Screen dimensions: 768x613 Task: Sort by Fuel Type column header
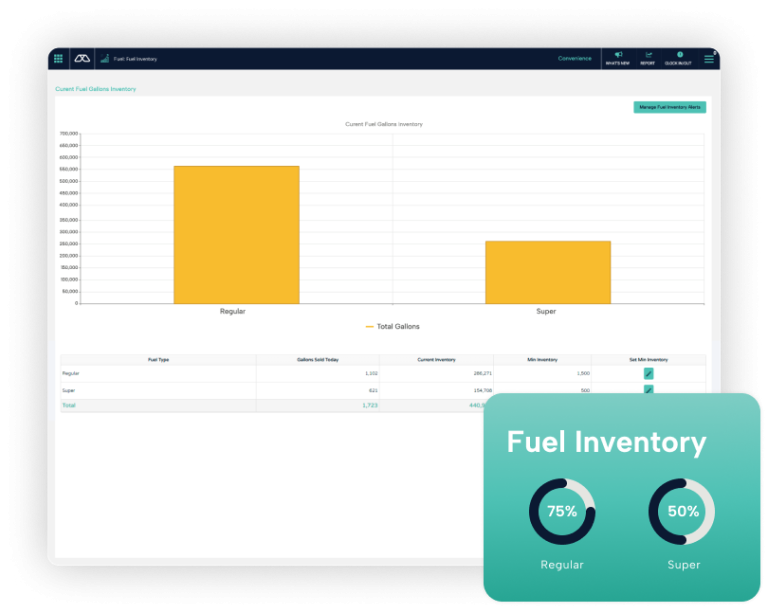coord(158,360)
